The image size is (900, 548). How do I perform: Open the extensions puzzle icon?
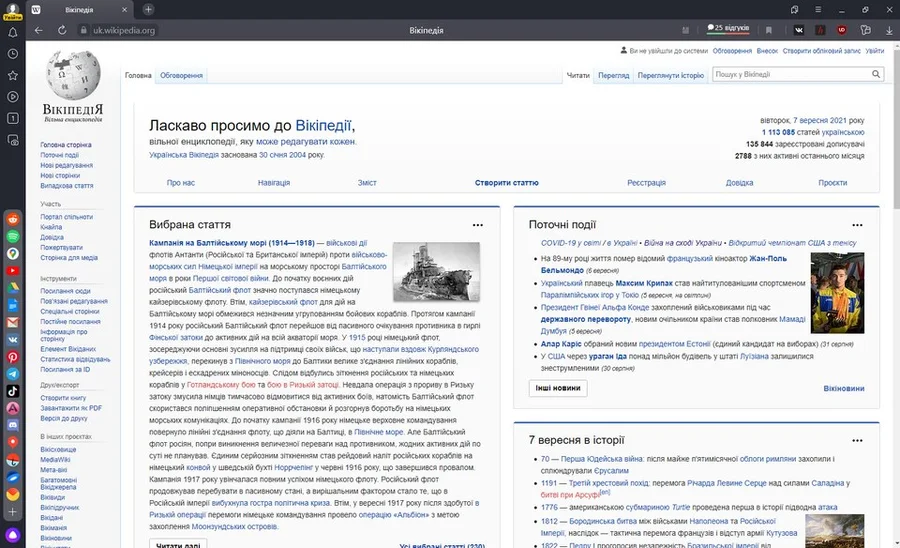click(866, 30)
